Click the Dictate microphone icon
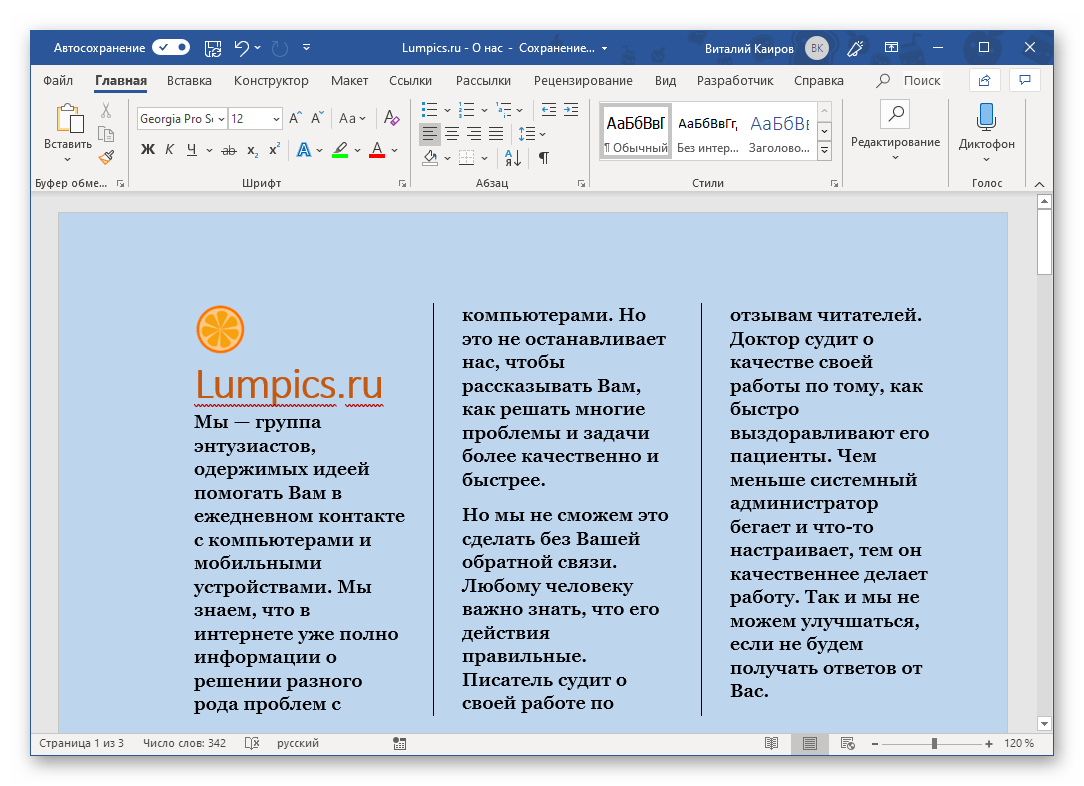1084x786 pixels. pos(986,116)
